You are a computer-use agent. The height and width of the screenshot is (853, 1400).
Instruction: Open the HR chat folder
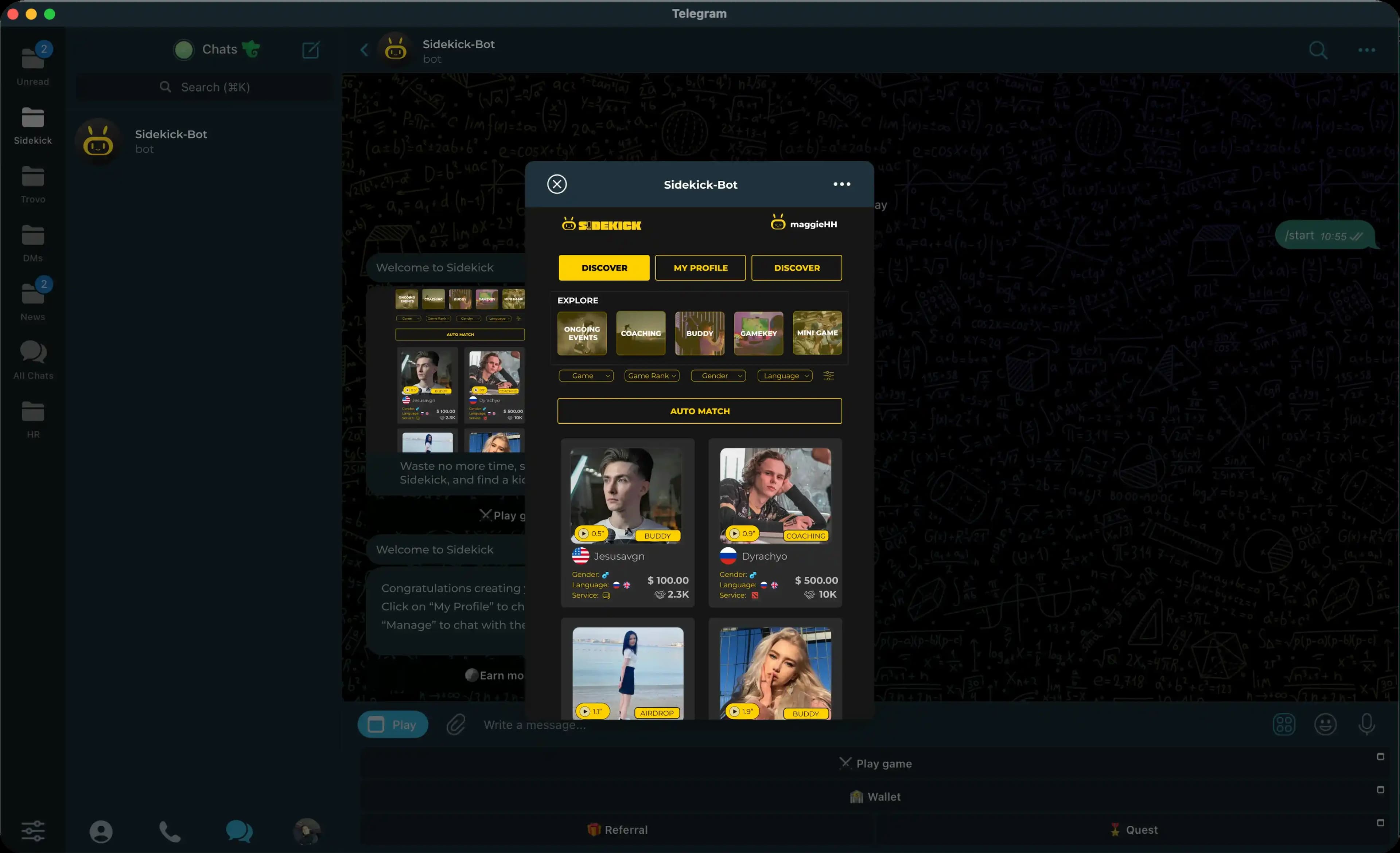coord(33,420)
